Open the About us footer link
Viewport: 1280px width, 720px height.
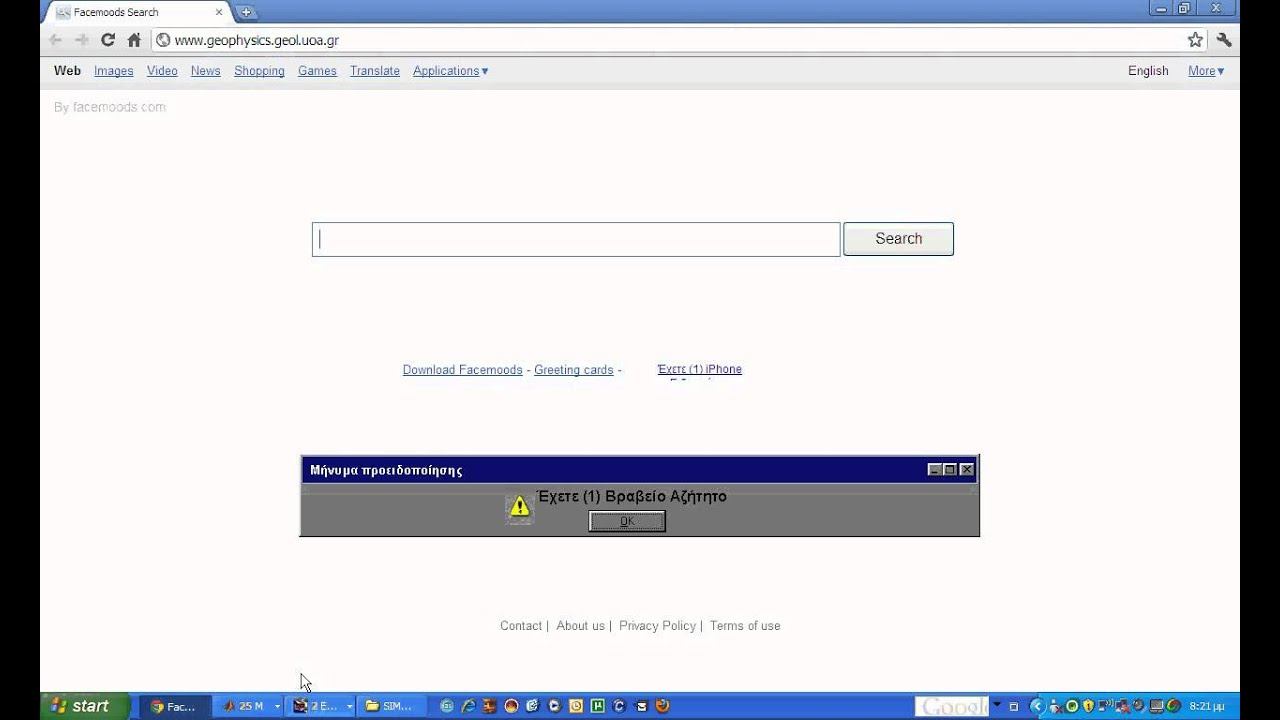(x=580, y=626)
